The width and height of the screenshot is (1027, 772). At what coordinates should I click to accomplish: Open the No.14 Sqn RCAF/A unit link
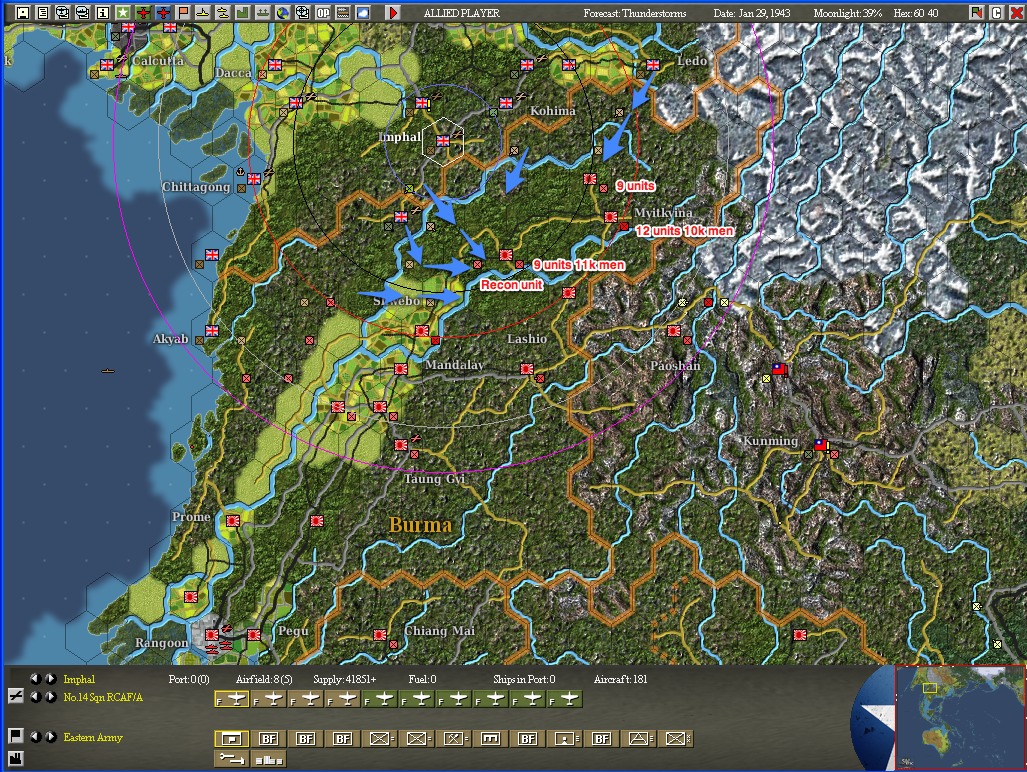coord(103,697)
